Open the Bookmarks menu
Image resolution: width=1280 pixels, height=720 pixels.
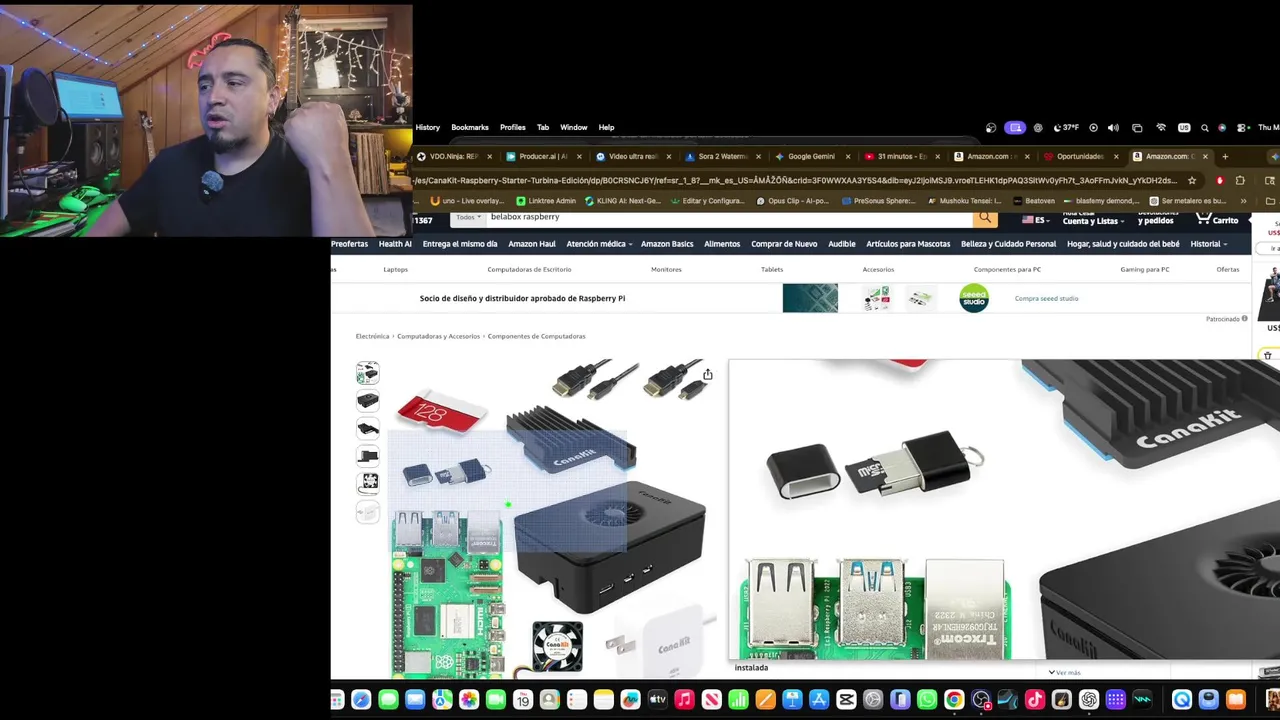click(x=470, y=128)
